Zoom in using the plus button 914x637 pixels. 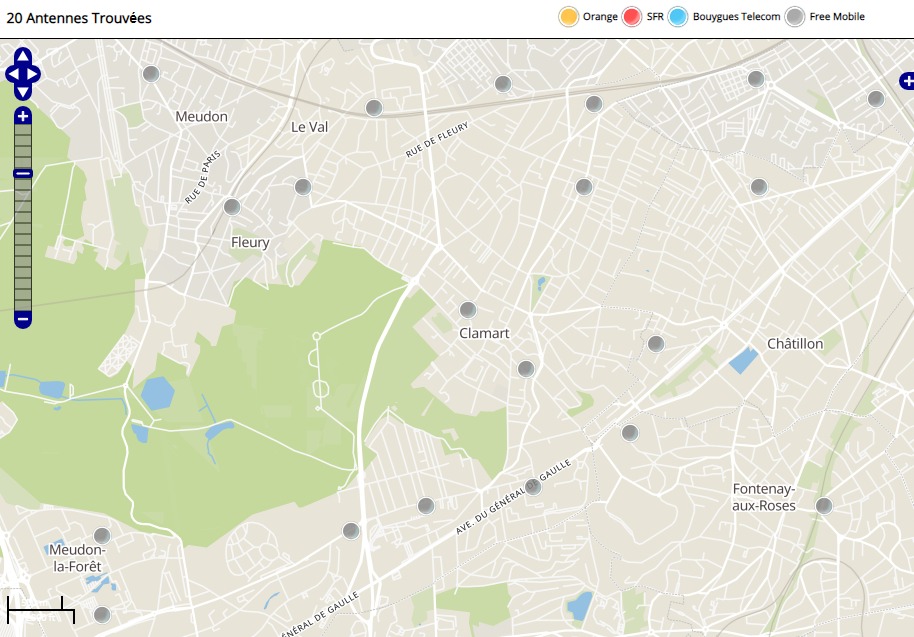[23, 116]
